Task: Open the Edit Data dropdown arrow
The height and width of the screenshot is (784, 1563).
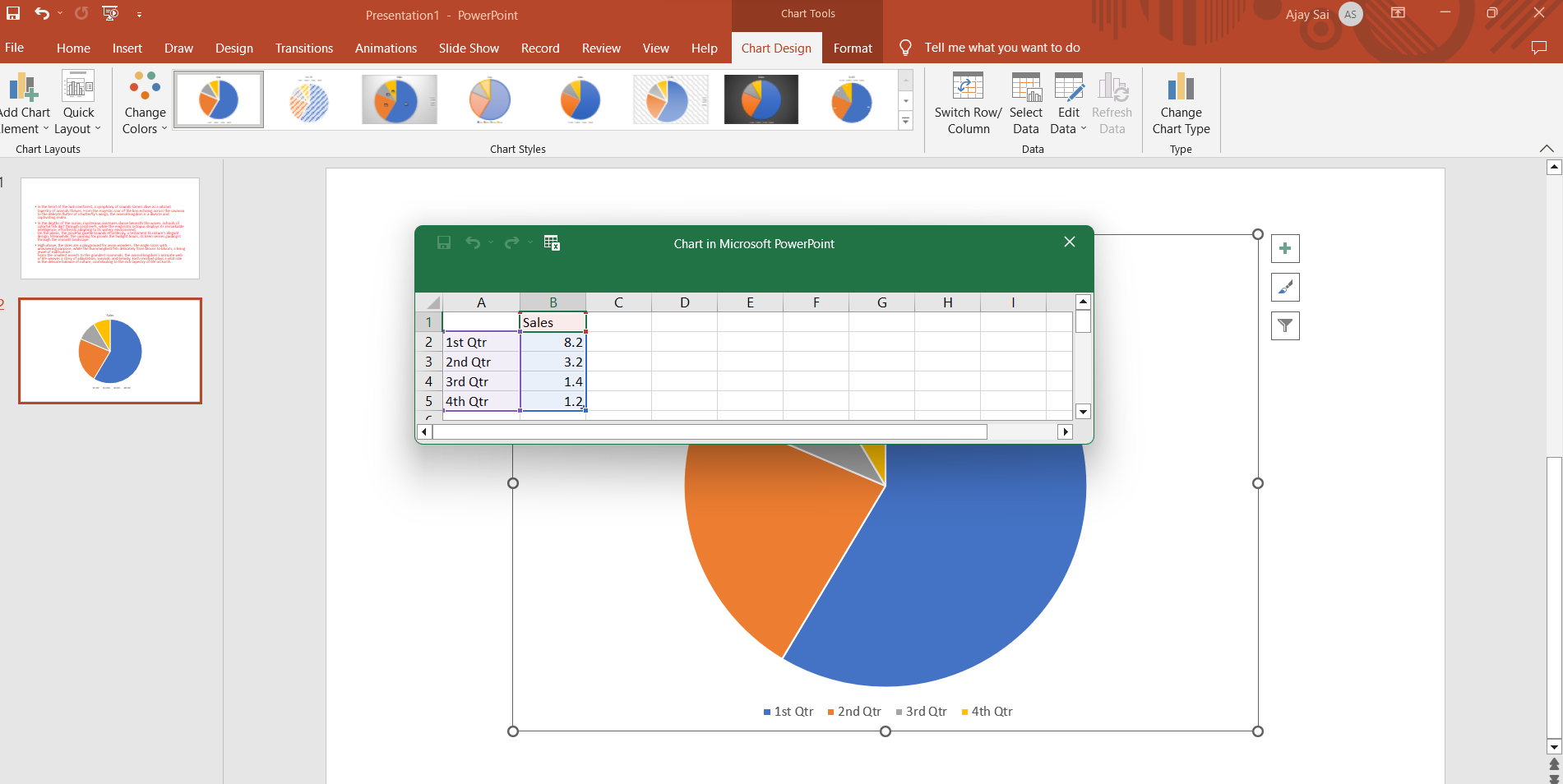Action: pyautogui.click(x=1083, y=129)
